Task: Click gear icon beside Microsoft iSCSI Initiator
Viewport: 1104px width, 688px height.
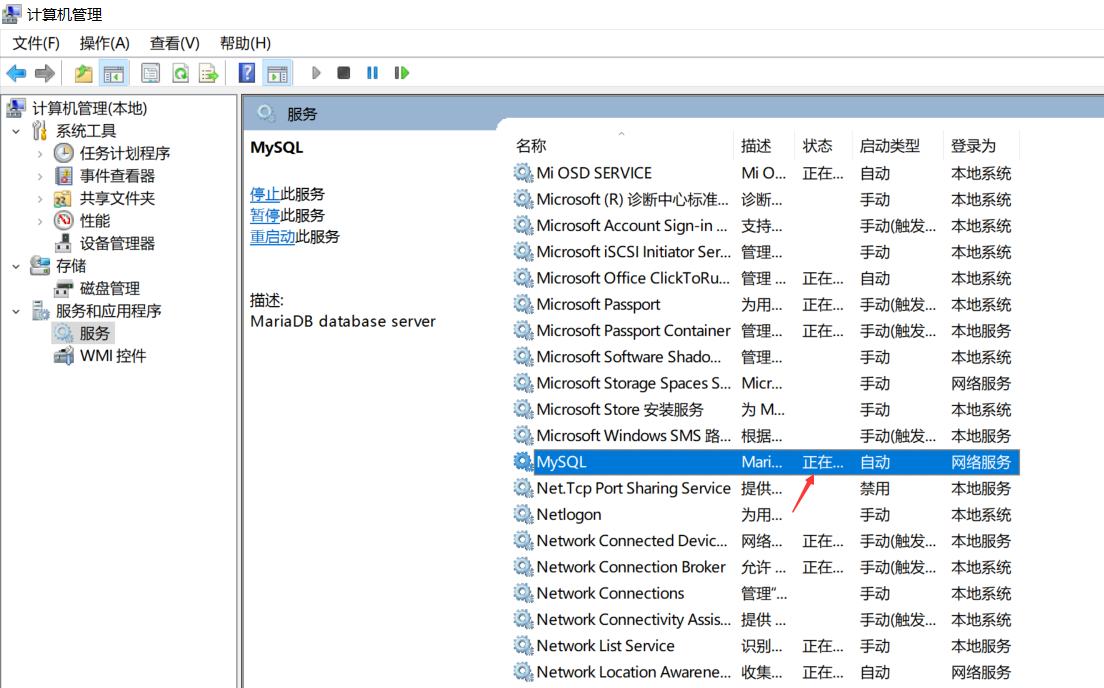Action: click(x=522, y=252)
